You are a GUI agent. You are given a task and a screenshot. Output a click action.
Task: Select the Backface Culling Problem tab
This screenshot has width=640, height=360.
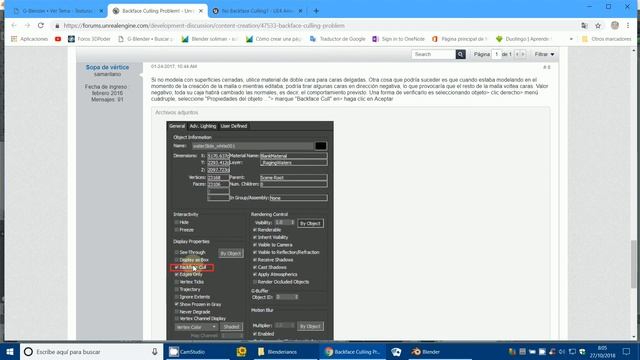(x=158, y=11)
